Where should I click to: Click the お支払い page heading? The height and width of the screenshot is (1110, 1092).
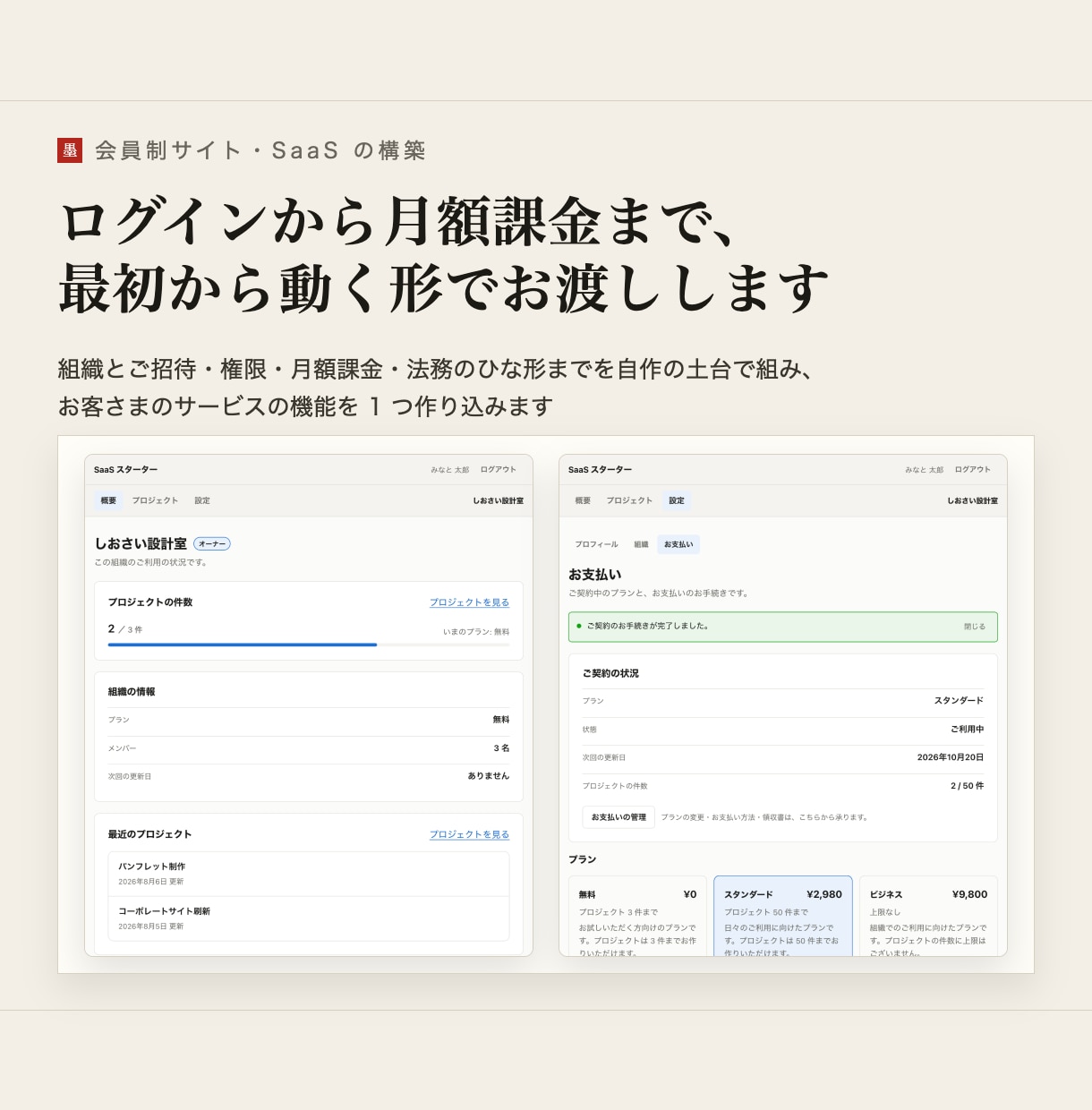point(594,575)
